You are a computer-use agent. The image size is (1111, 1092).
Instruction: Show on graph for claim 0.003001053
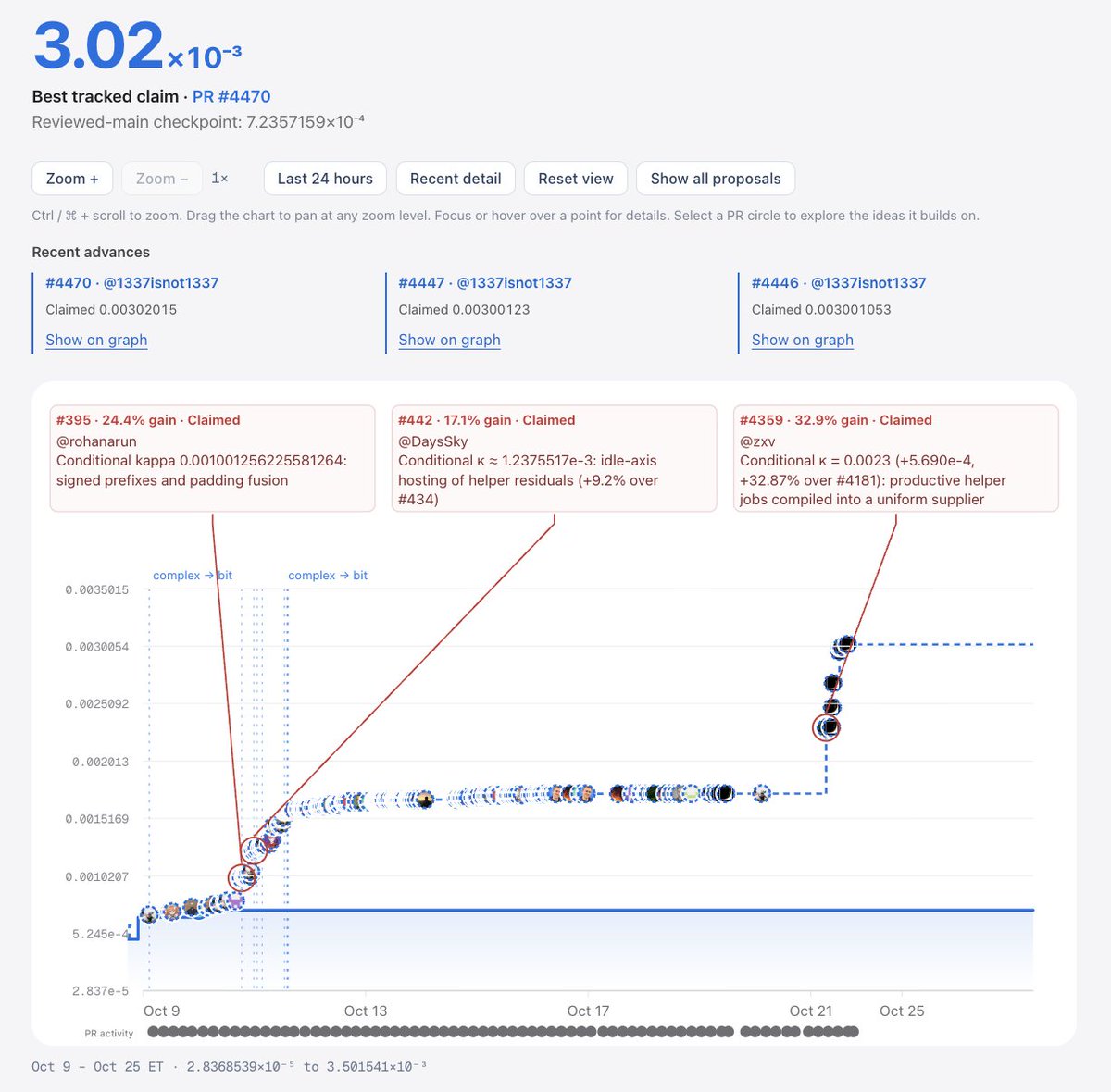pos(803,340)
